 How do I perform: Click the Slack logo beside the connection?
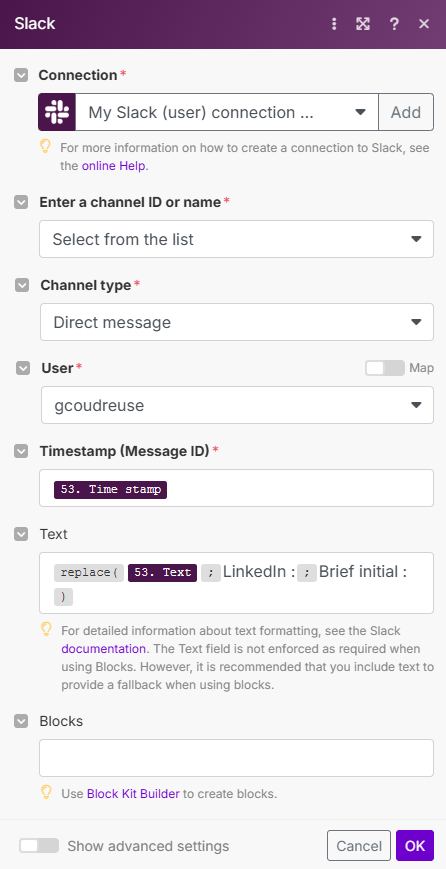click(x=57, y=112)
